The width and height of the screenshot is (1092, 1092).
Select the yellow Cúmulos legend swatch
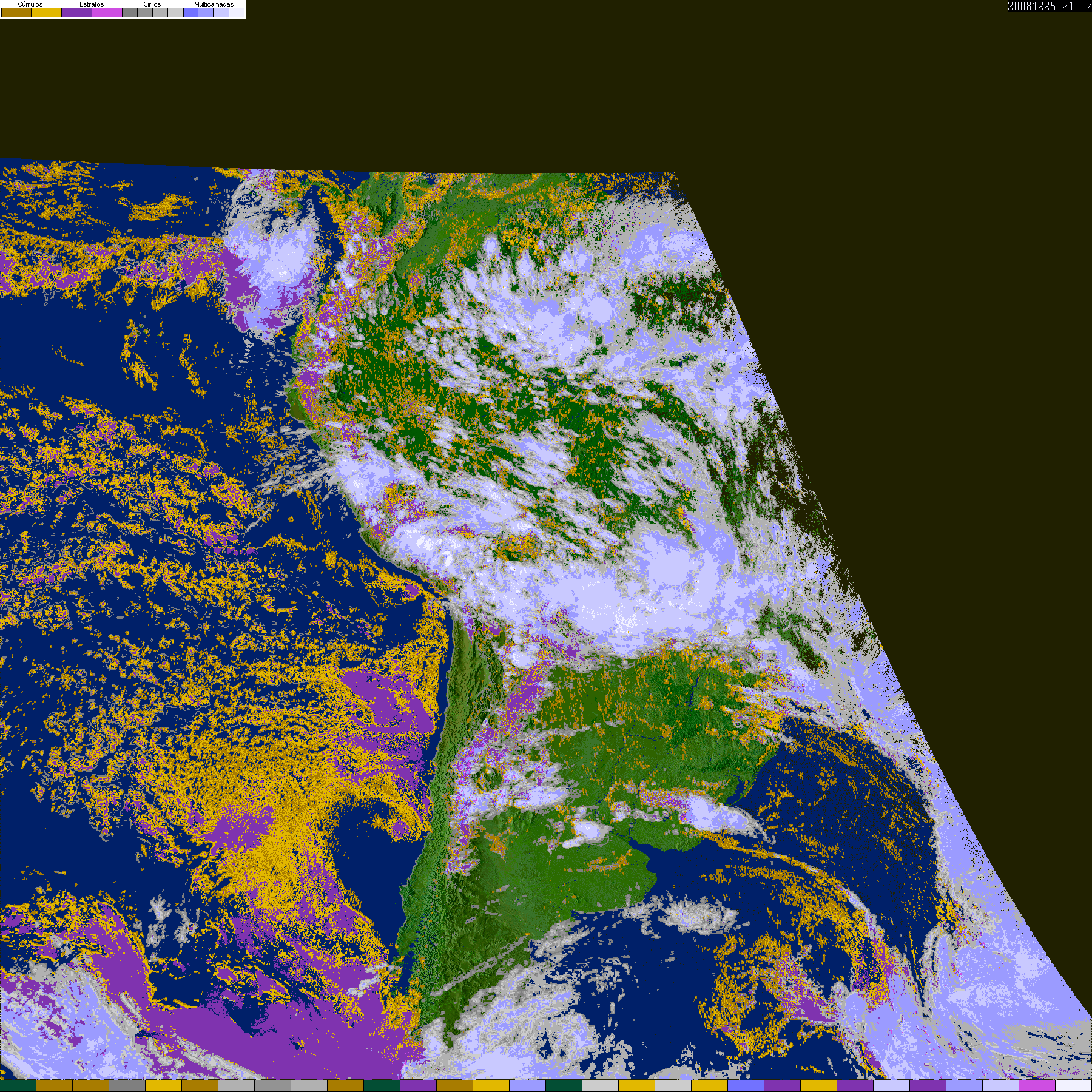click(47, 12)
